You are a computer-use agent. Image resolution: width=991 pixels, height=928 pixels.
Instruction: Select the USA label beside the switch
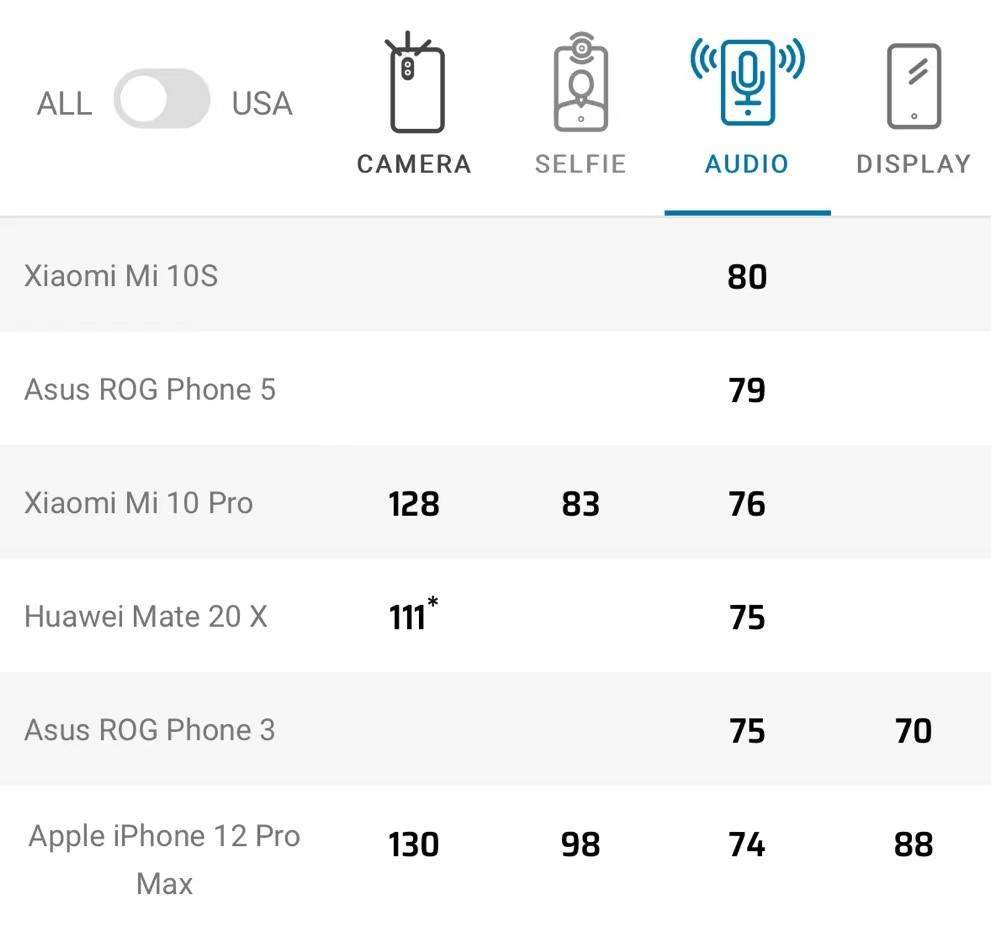[262, 104]
